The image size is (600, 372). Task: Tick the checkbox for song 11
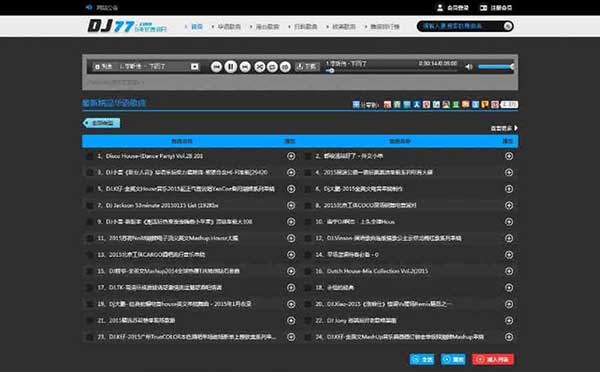(x=90, y=238)
